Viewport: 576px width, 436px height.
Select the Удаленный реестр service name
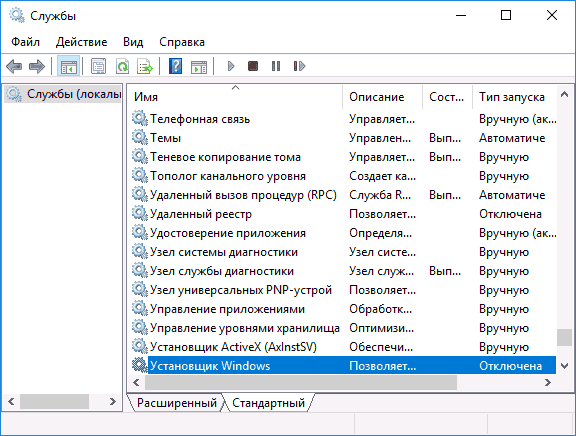[x=201, y=214]
